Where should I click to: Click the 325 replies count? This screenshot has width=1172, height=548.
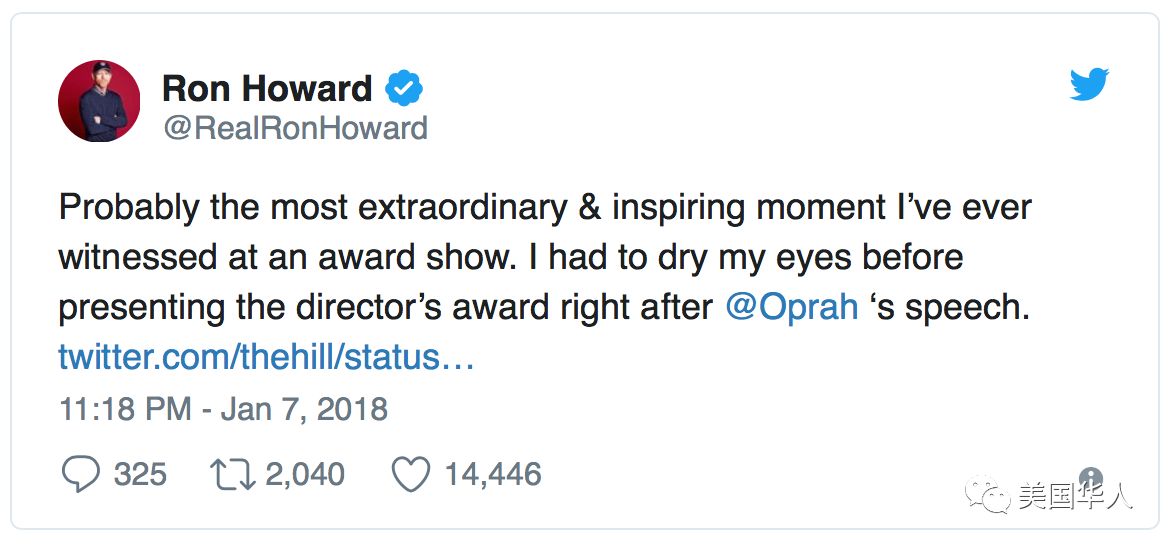pyautogui.click(x=140, y=474)
